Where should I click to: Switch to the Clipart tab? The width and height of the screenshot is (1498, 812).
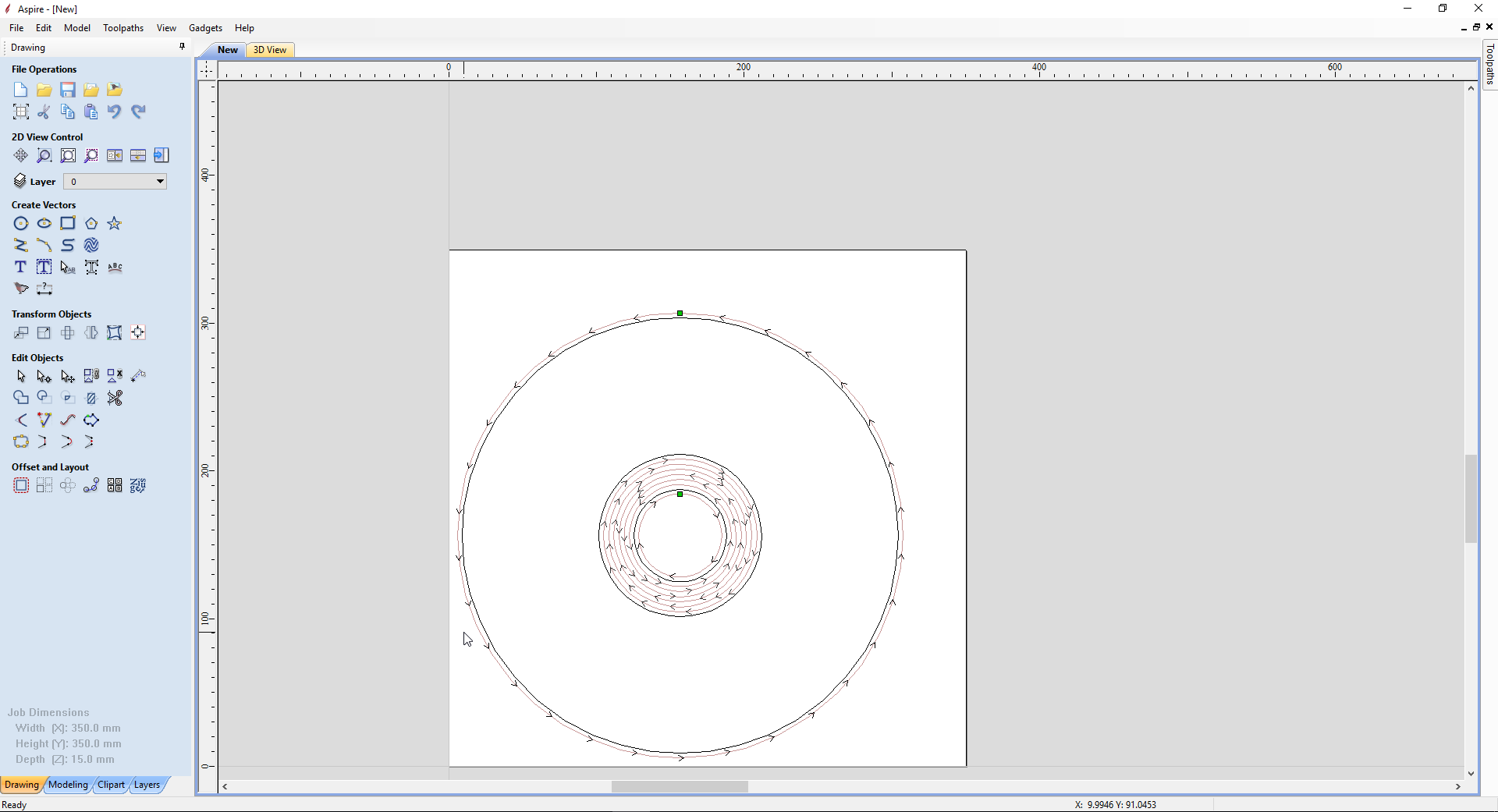click(x=111, y=785)
